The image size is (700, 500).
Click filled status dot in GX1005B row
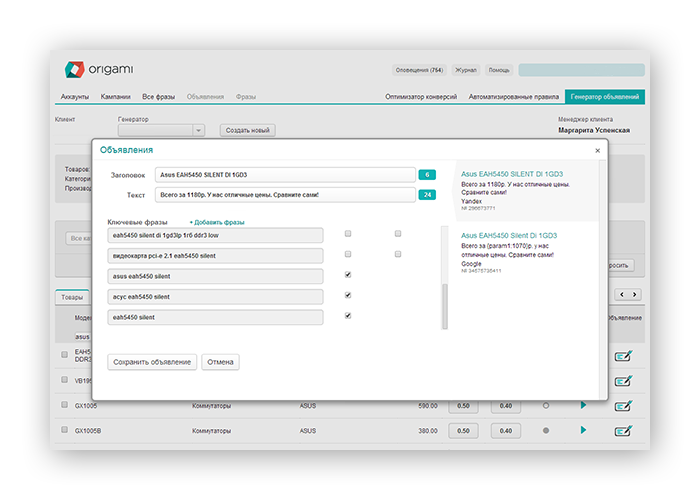(546, 431)
